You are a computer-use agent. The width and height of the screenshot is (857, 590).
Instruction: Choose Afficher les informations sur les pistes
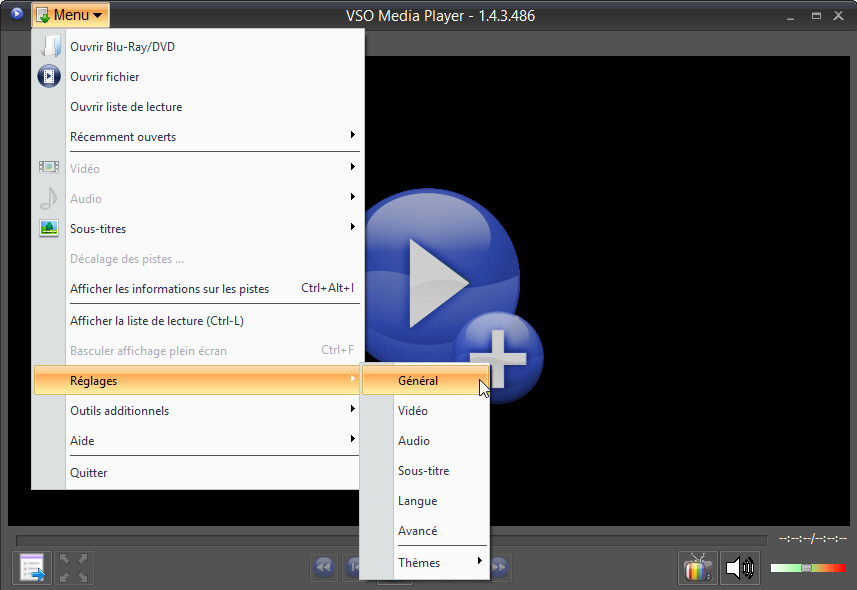(x=198, y=289)
